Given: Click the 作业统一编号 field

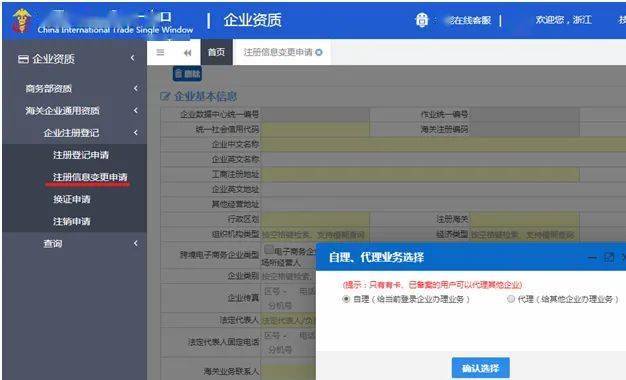Looking at the screenshot, I should point(524,114).
